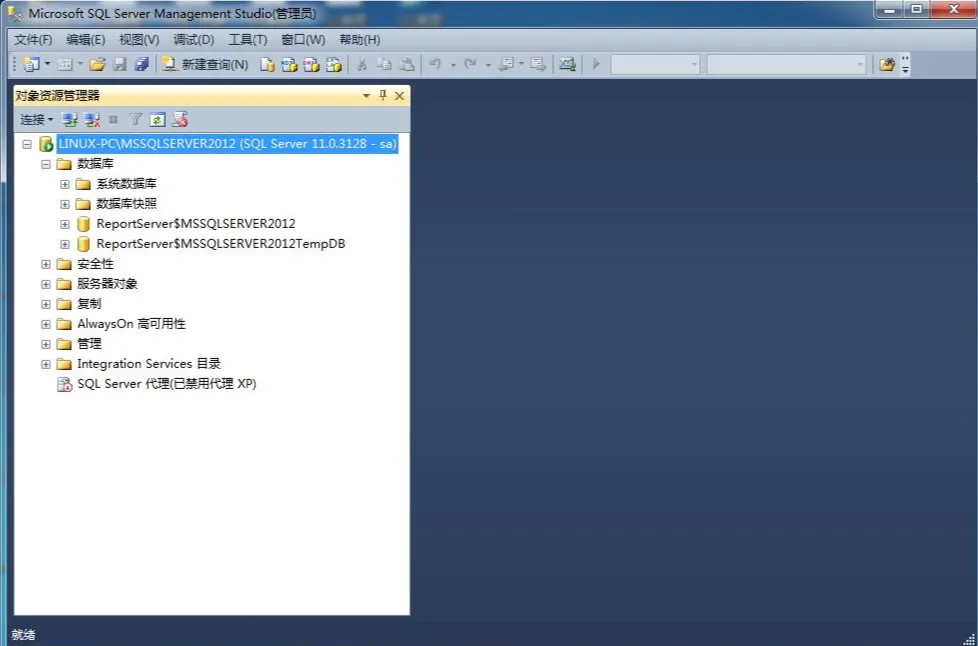The height and width of the screenshot is (646, 978).
Task: Expand the Integration Services 目录 folder
Action: coord(46,364)
